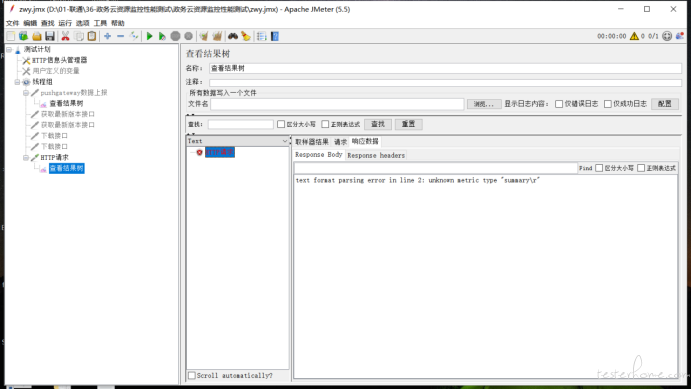Screen dimensions: 692x389
Task: Enable the 仅成功日志 checkbox
Action: [607, 104]
